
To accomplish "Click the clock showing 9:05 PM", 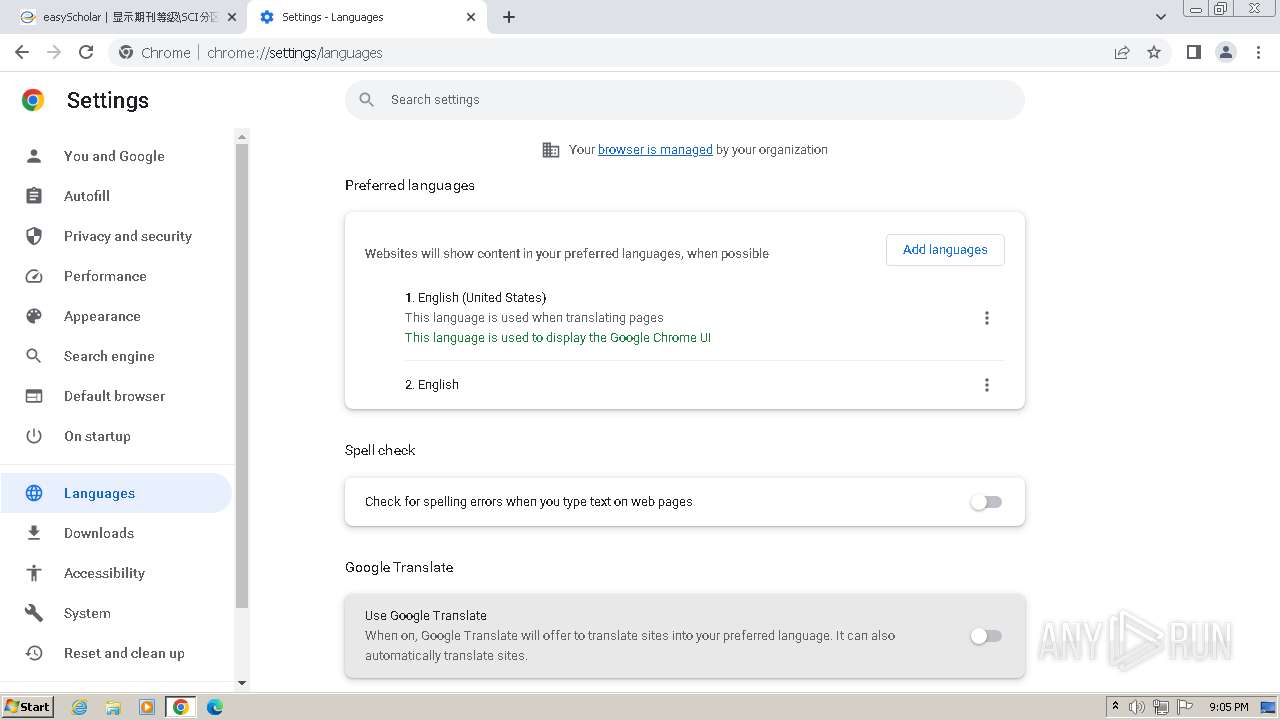I will tap(1228, 707).
